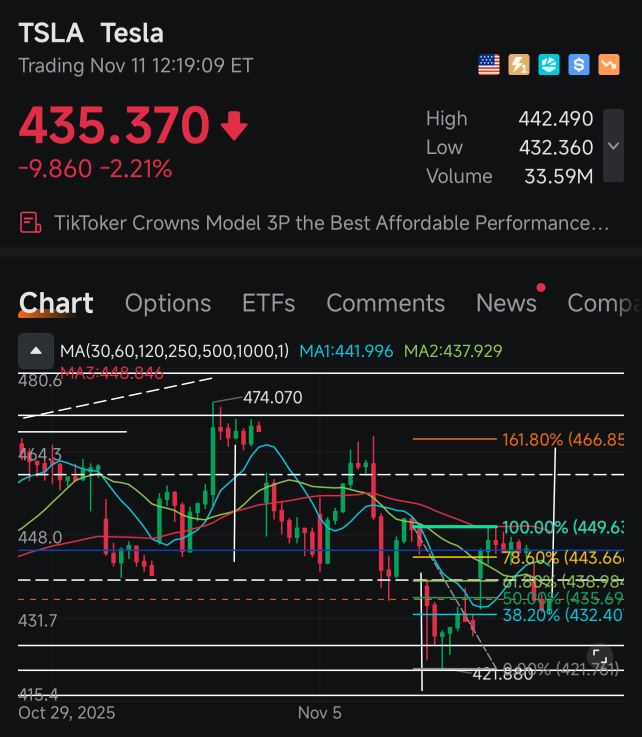Select the Chart tab
This screenshot has height=737, width=642.
56,303
